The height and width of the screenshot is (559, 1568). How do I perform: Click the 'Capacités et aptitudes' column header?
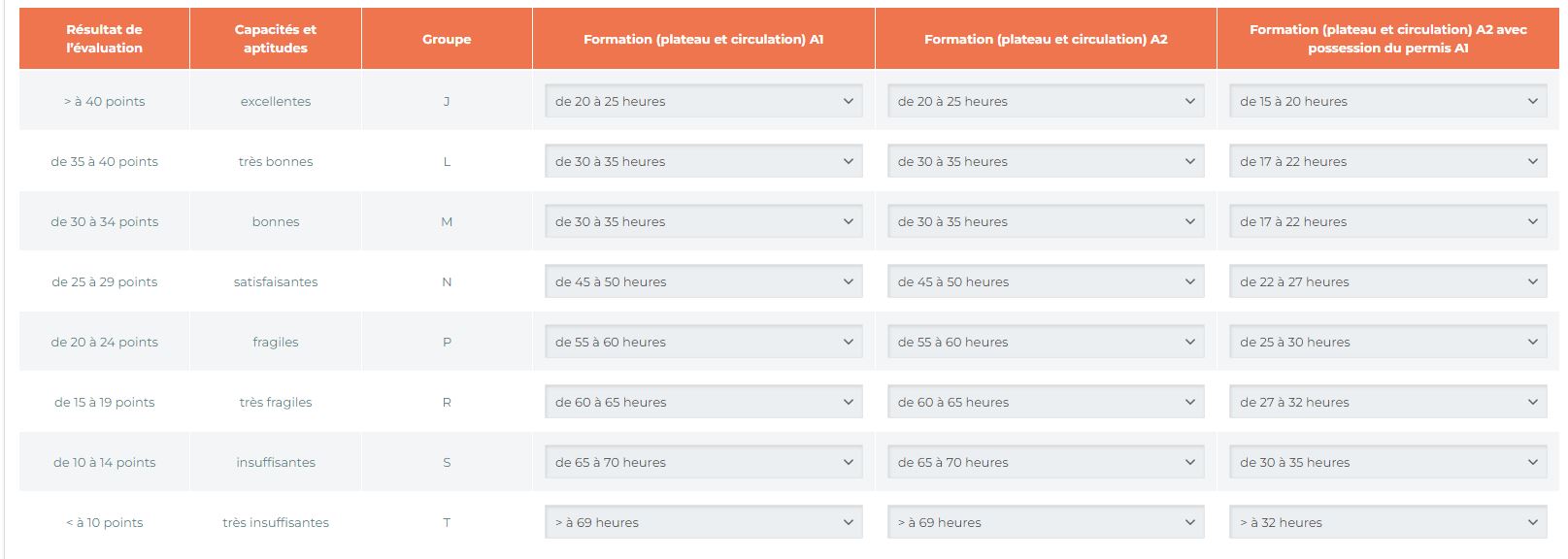[276, 39]
